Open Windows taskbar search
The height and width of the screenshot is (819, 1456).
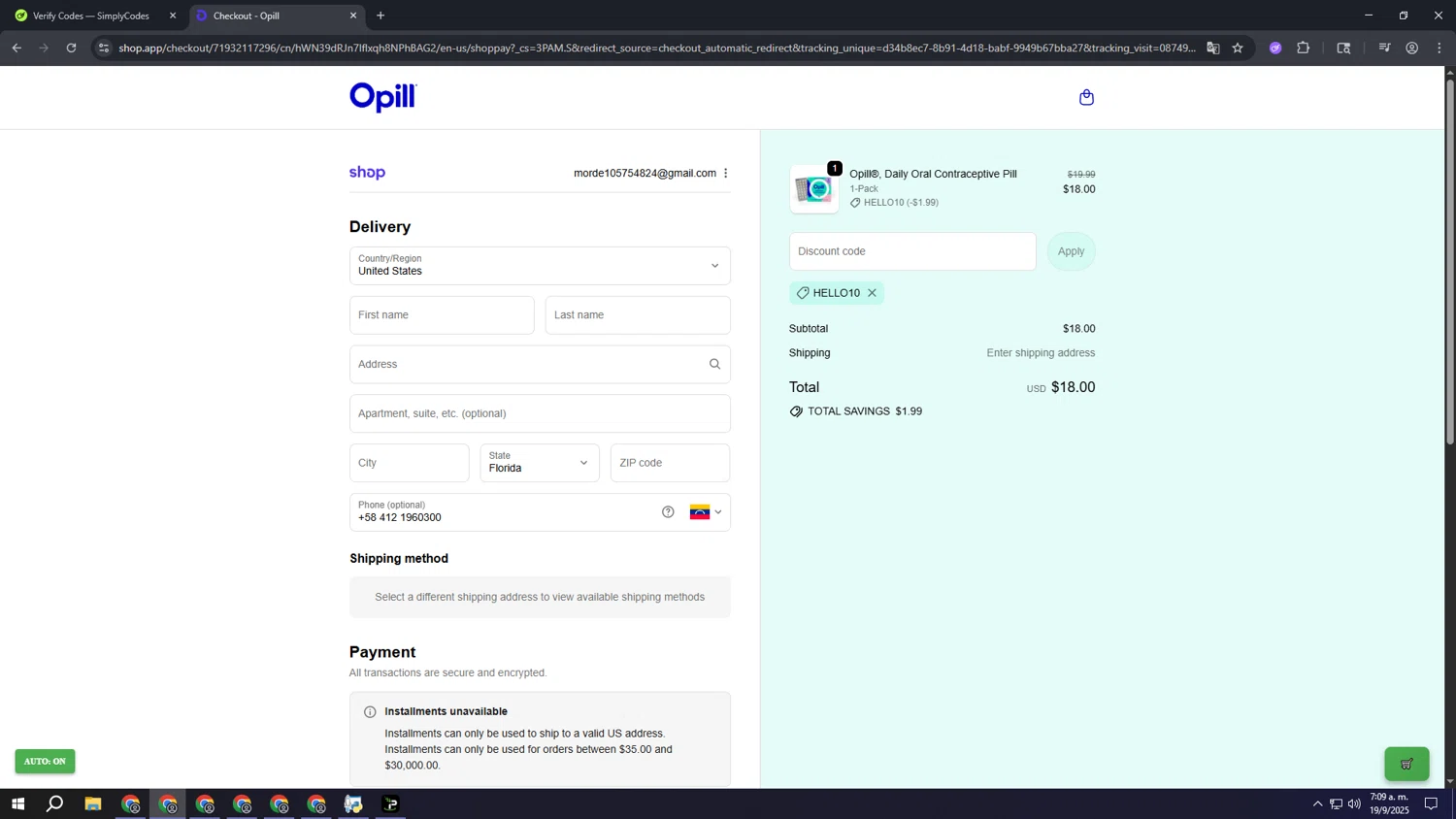pos(55,803)
